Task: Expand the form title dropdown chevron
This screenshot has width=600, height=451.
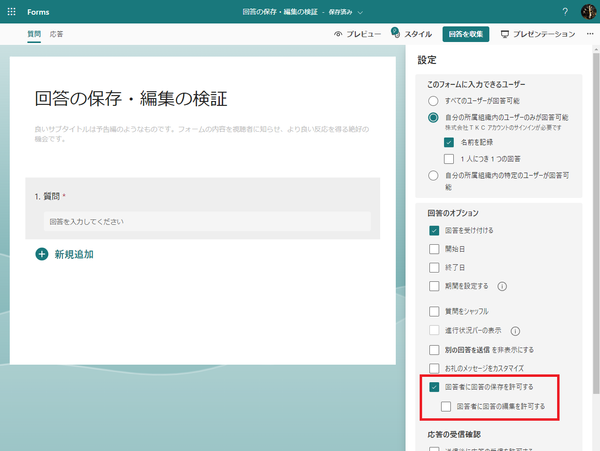Action: click(x=360, y=13)
